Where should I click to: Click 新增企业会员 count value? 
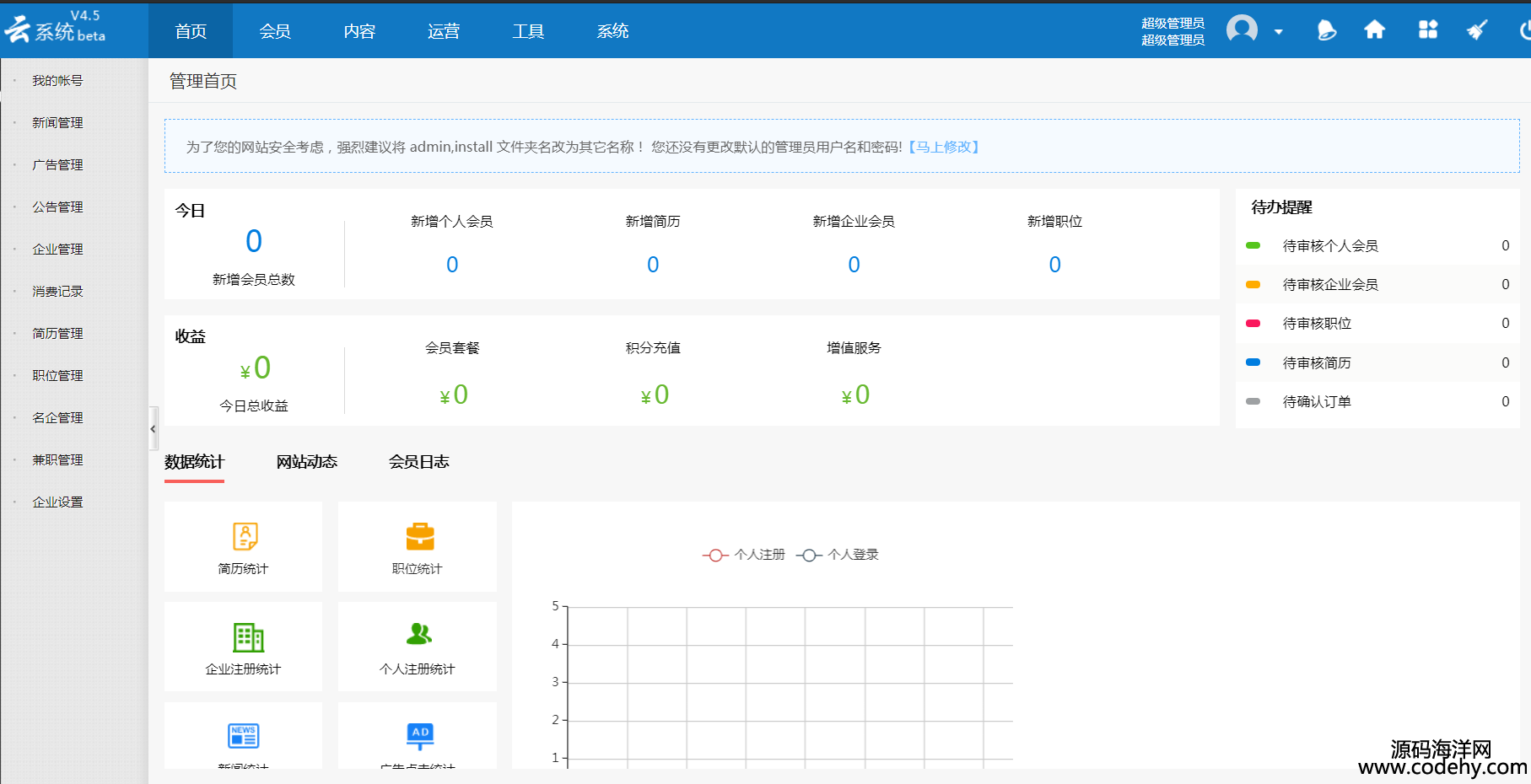854,265
